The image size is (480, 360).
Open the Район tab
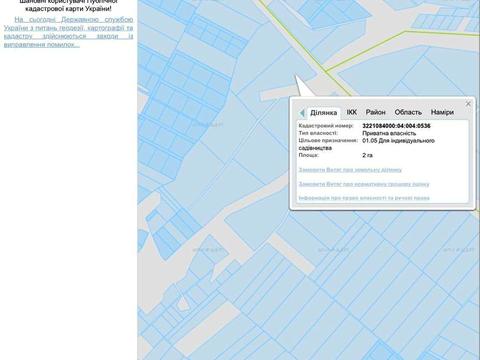click(x=376, y=112)
